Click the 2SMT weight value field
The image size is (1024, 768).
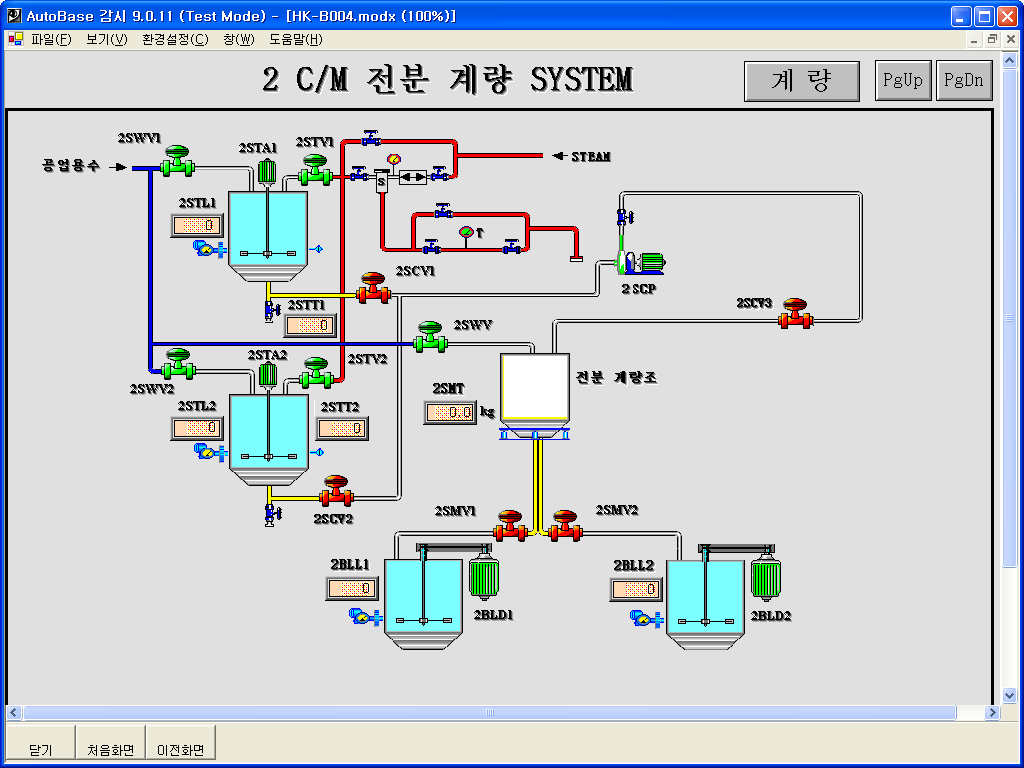pyautogui.click(x=449, y=412)
